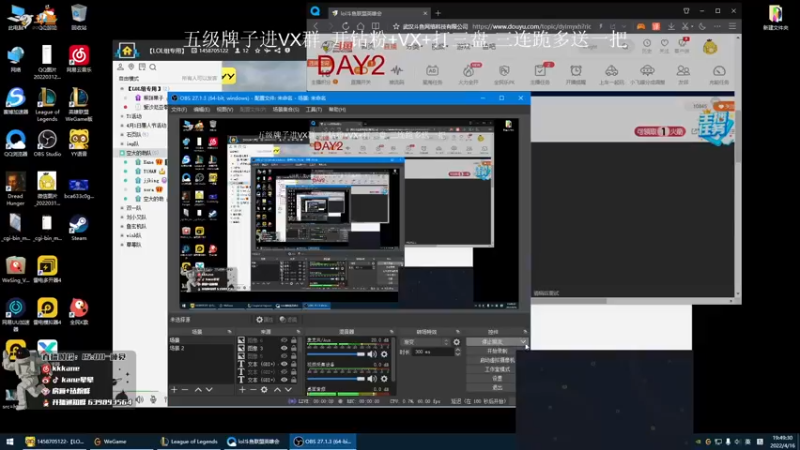Click the favorite star icon in YY header
800x450 pixels.
(x=258, y=51)
